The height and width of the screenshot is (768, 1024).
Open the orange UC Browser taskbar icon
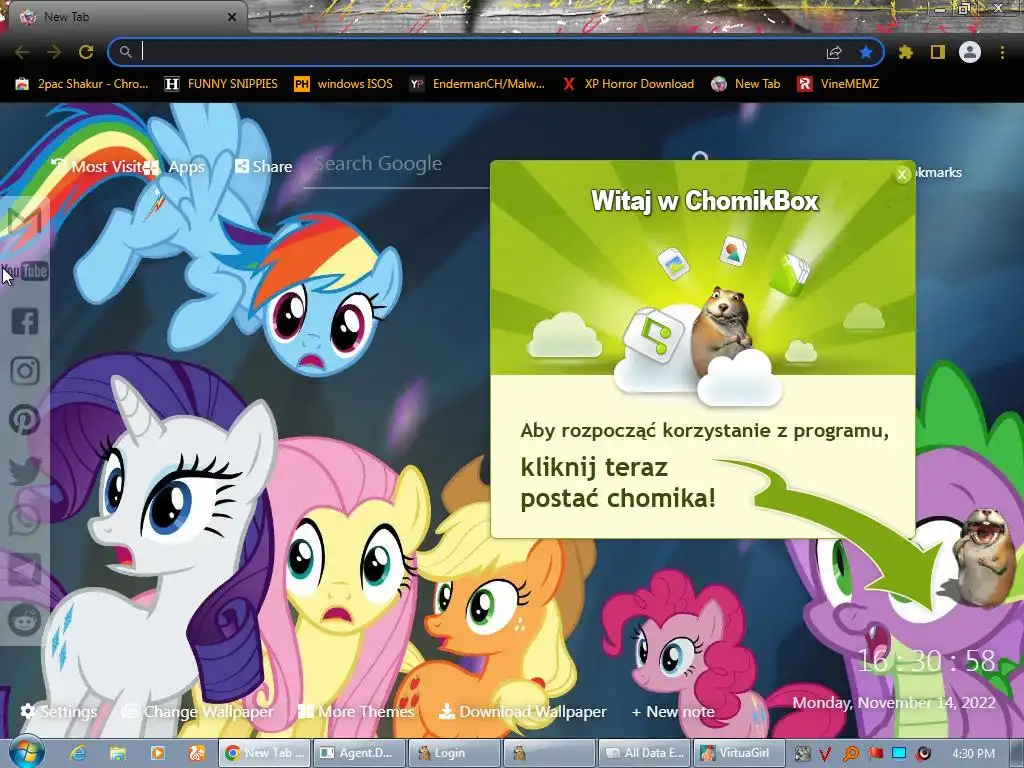197,753
